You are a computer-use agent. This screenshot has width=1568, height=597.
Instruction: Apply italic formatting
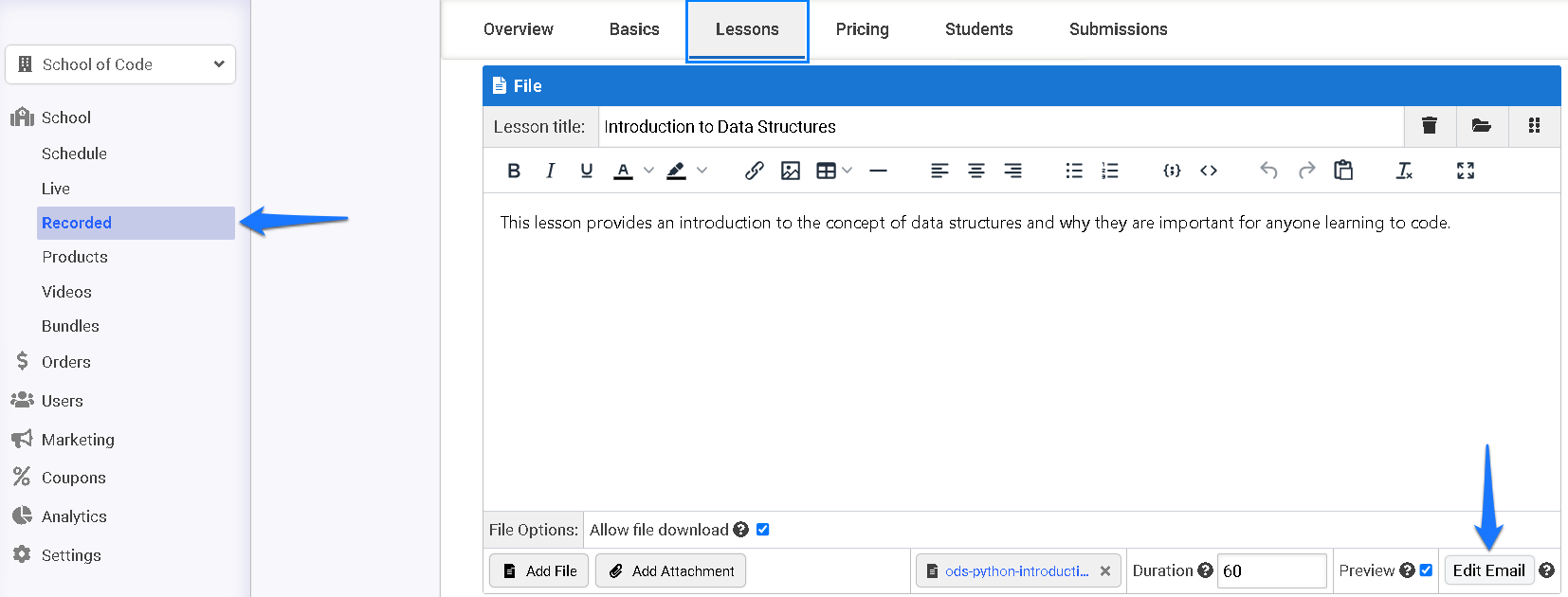point(550,171)
